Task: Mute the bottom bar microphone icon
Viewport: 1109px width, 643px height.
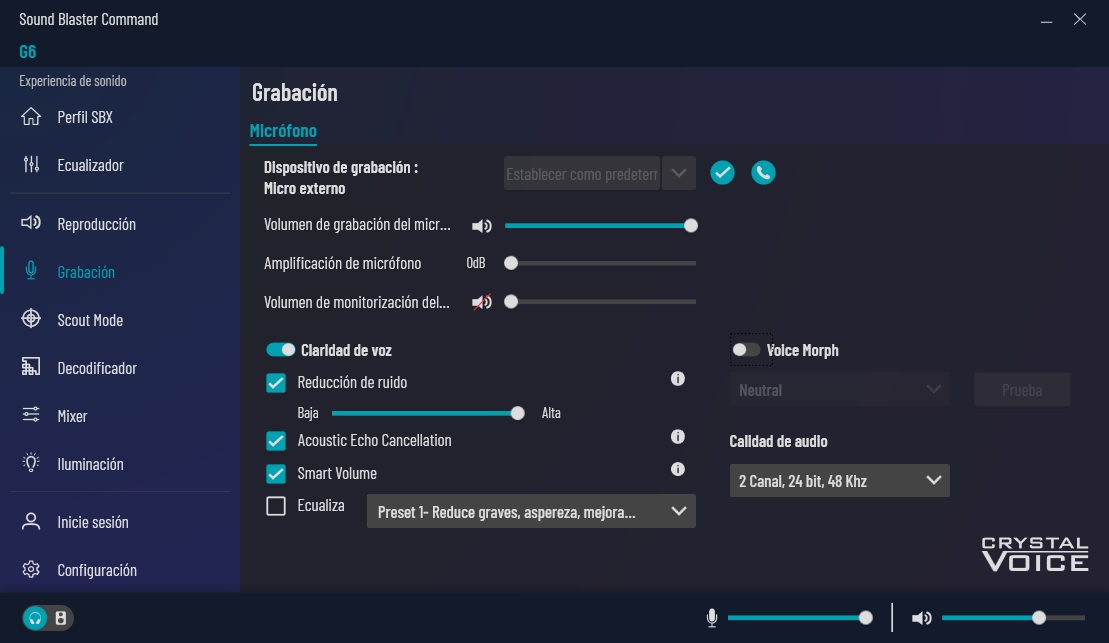Action: [712, 618]
